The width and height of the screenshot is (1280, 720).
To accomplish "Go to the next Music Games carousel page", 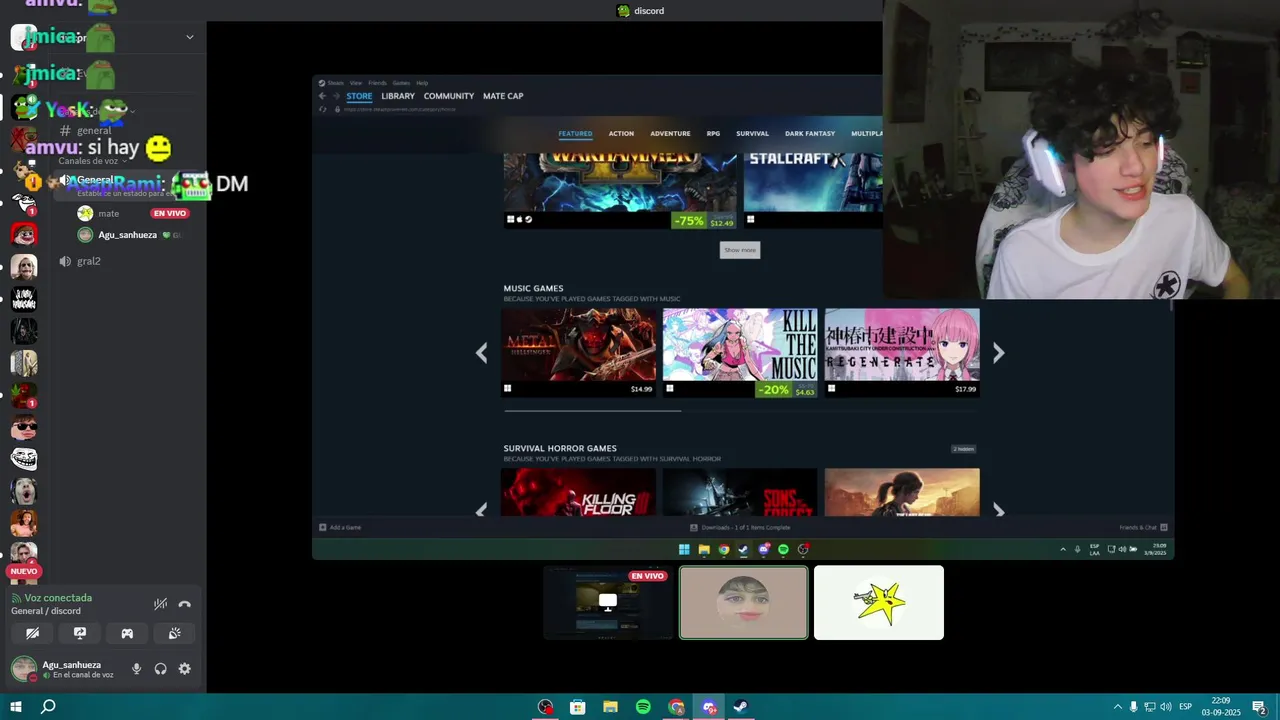I will coord(998,352).
